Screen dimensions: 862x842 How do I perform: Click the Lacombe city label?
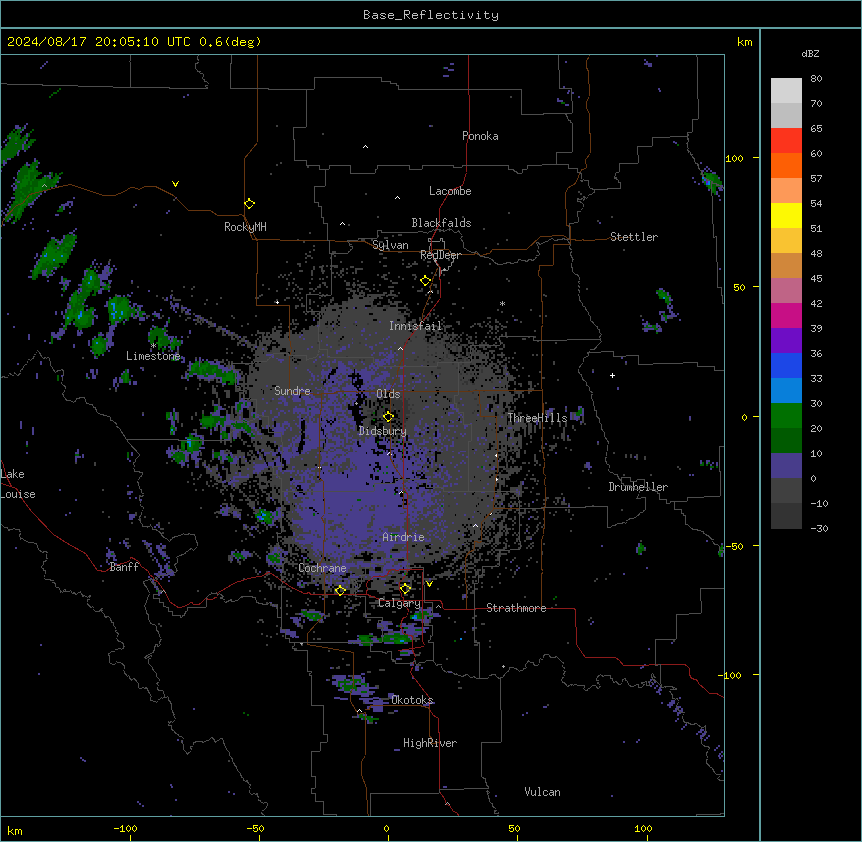click(x=450, y=191)
